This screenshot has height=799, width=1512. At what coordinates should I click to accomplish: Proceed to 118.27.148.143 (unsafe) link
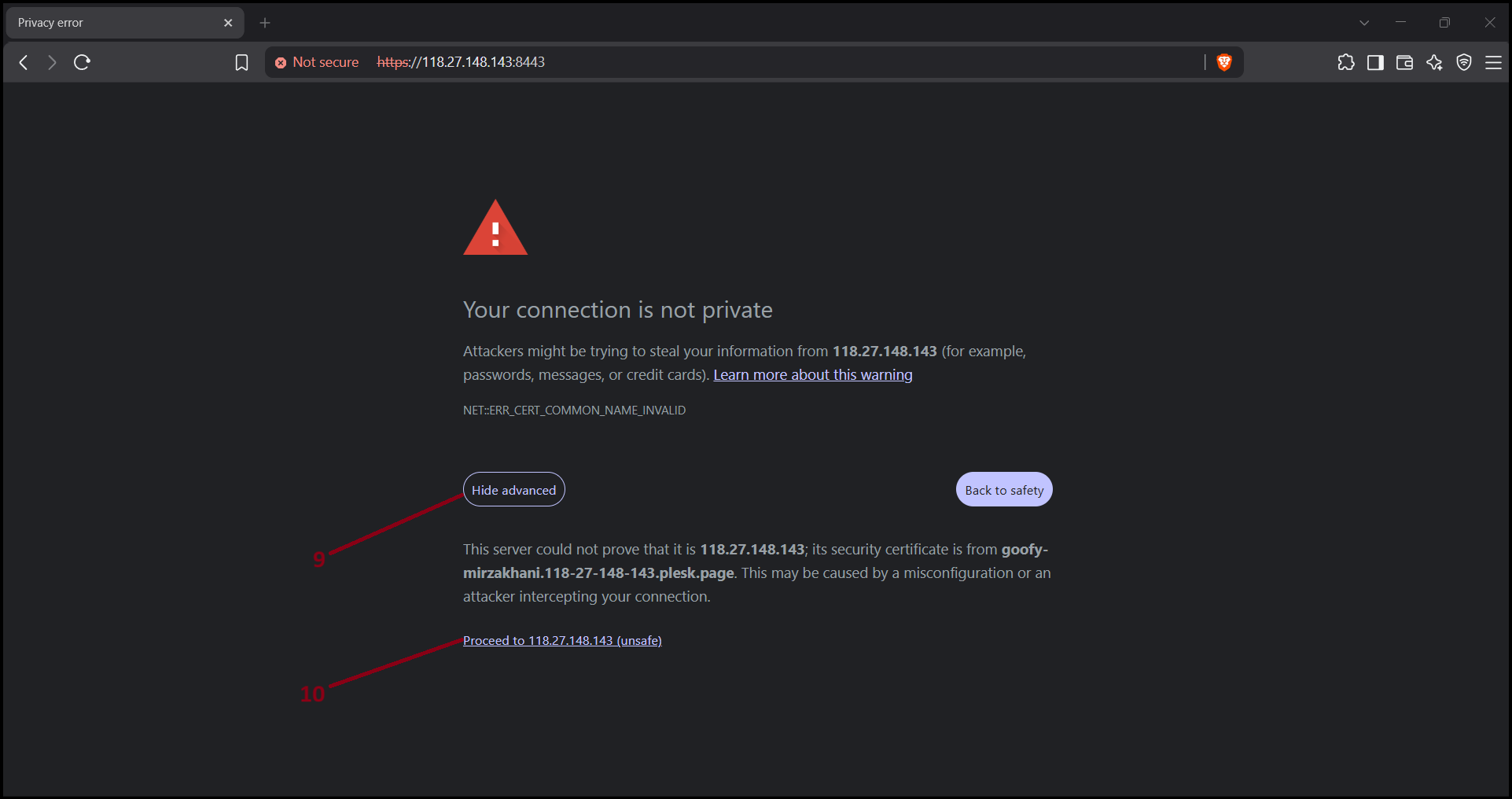[562, 640]
